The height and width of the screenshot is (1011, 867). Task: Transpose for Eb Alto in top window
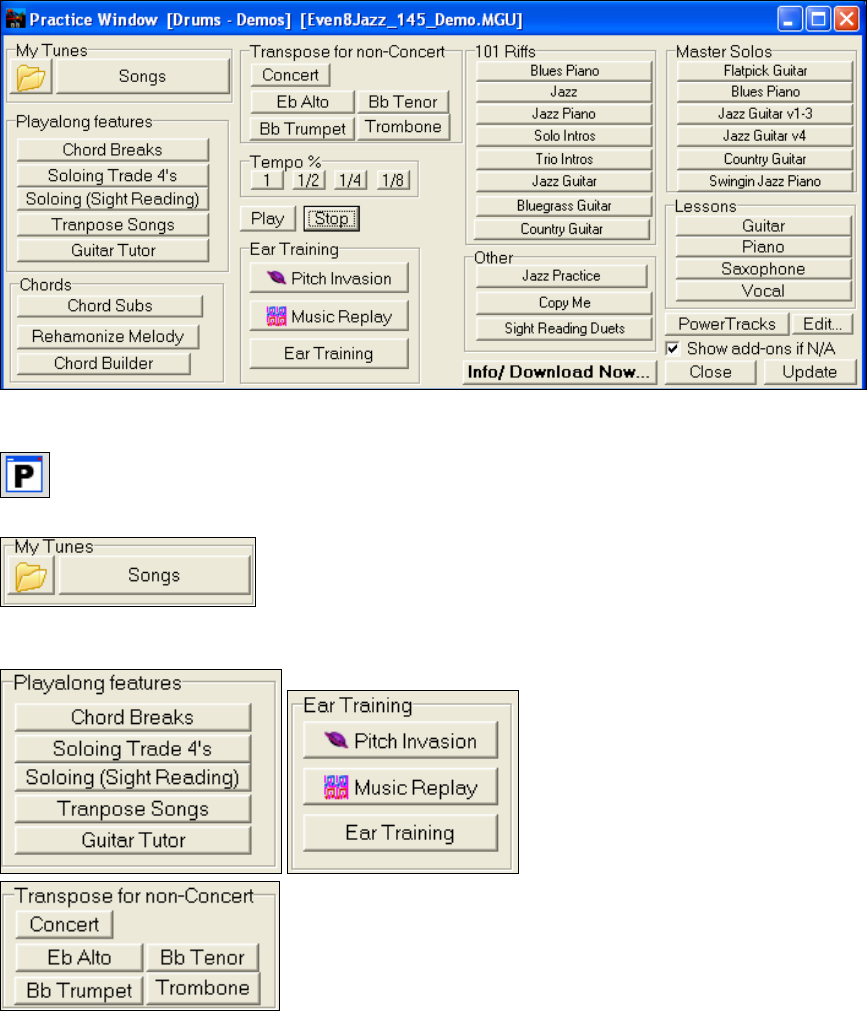pos(302,102)
